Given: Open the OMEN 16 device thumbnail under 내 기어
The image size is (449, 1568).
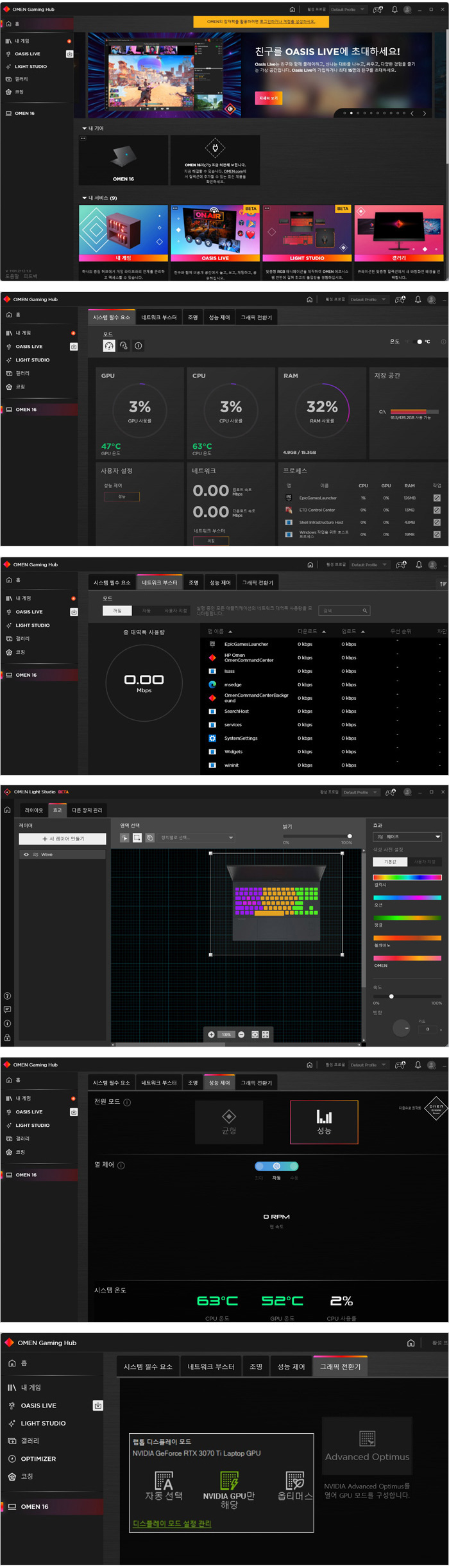Looking at the screenshot, I should [123, 160].
